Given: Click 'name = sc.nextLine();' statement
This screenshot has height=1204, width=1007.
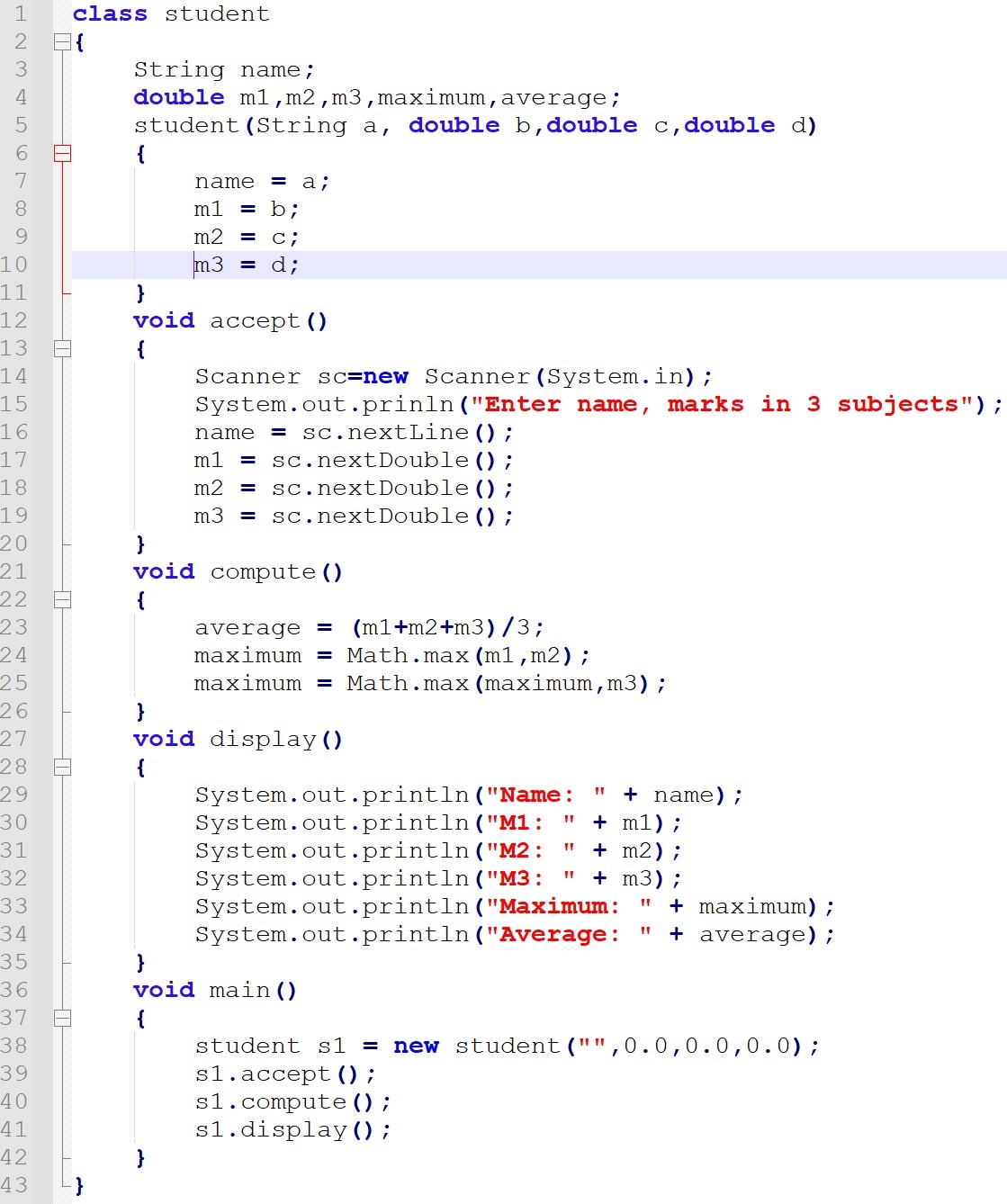Looking at the screenshot, I should tap(354, 432).
